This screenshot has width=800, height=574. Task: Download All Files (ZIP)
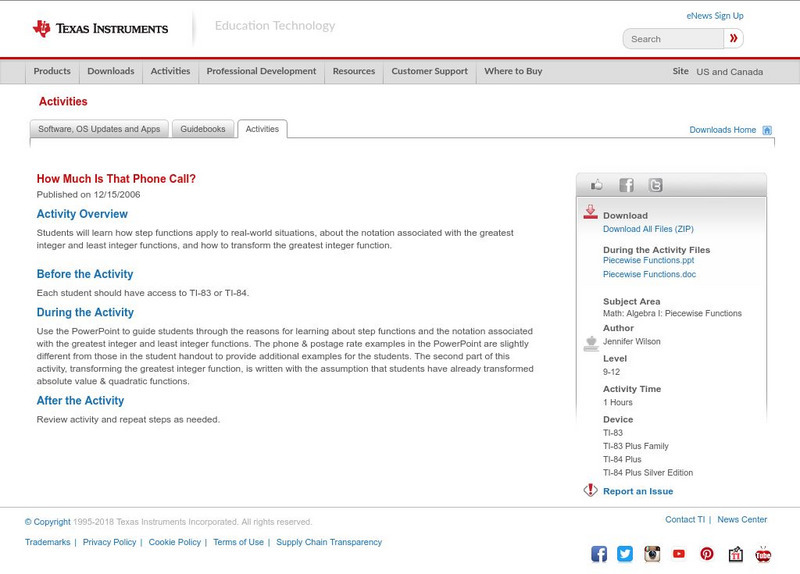648,229
